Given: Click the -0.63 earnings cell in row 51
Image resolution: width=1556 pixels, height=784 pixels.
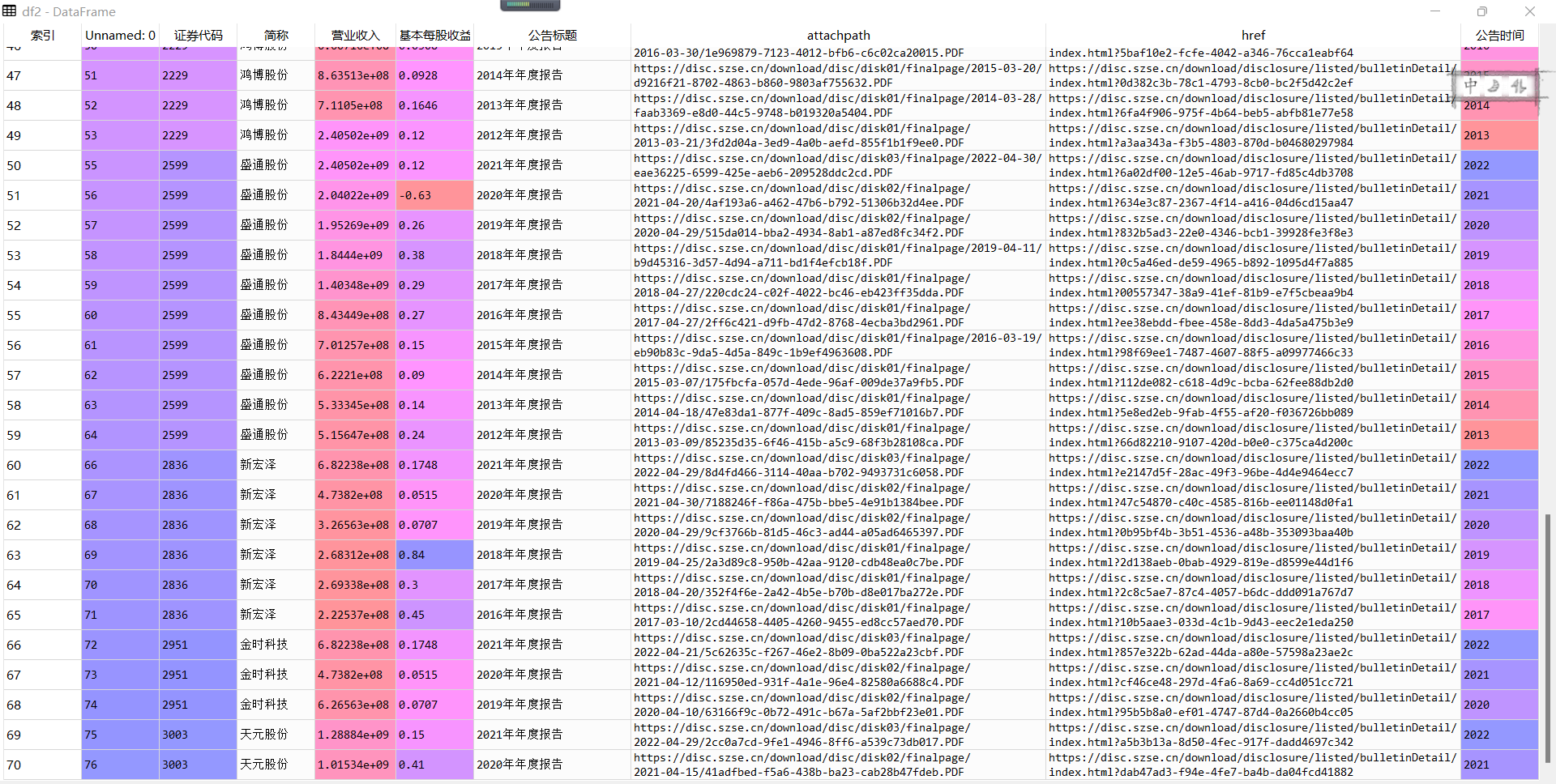Looking at the screenshot, I should point(434,195).
